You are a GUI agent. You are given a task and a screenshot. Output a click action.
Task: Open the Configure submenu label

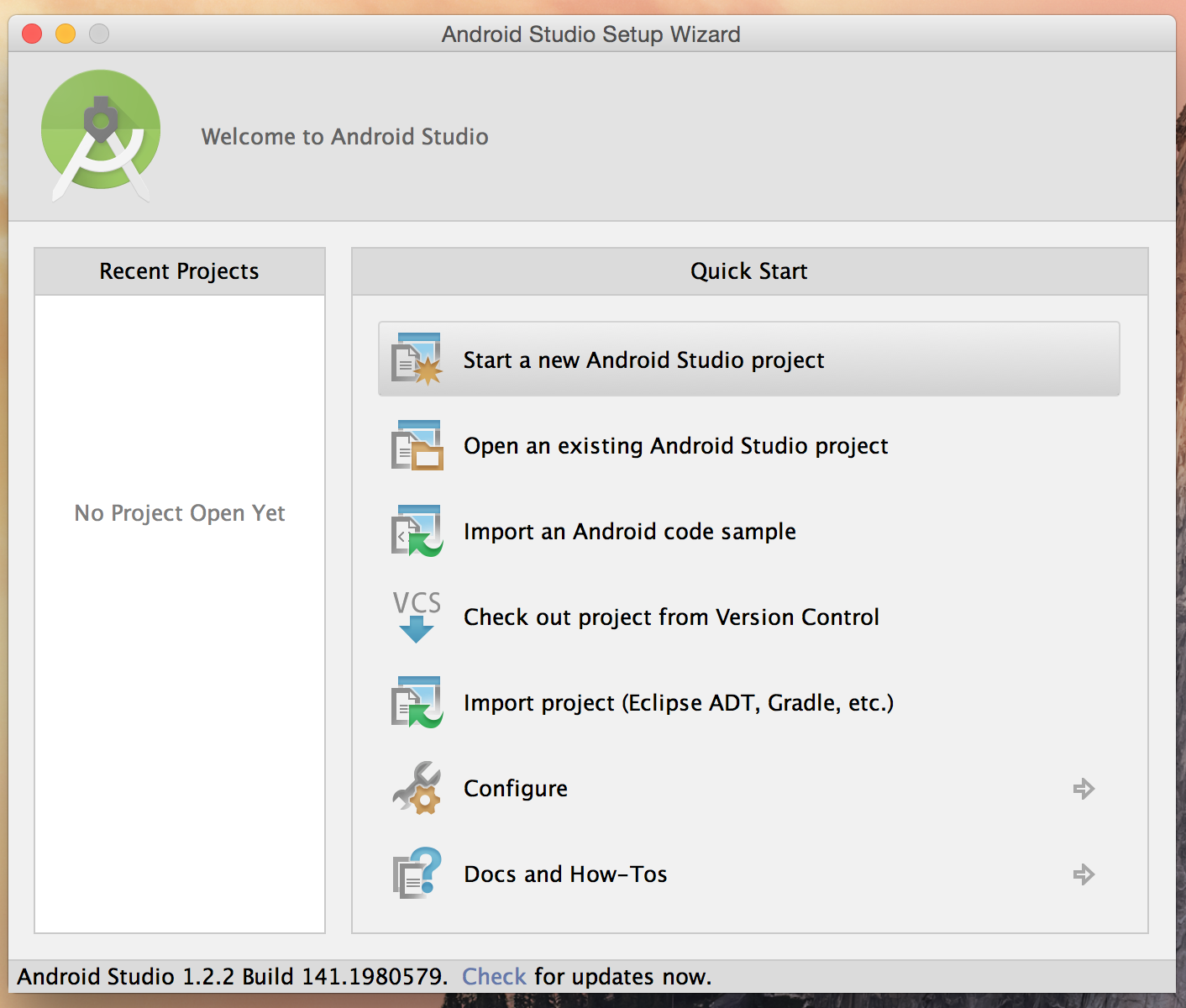pyautogui.click(x=516, y=789)
